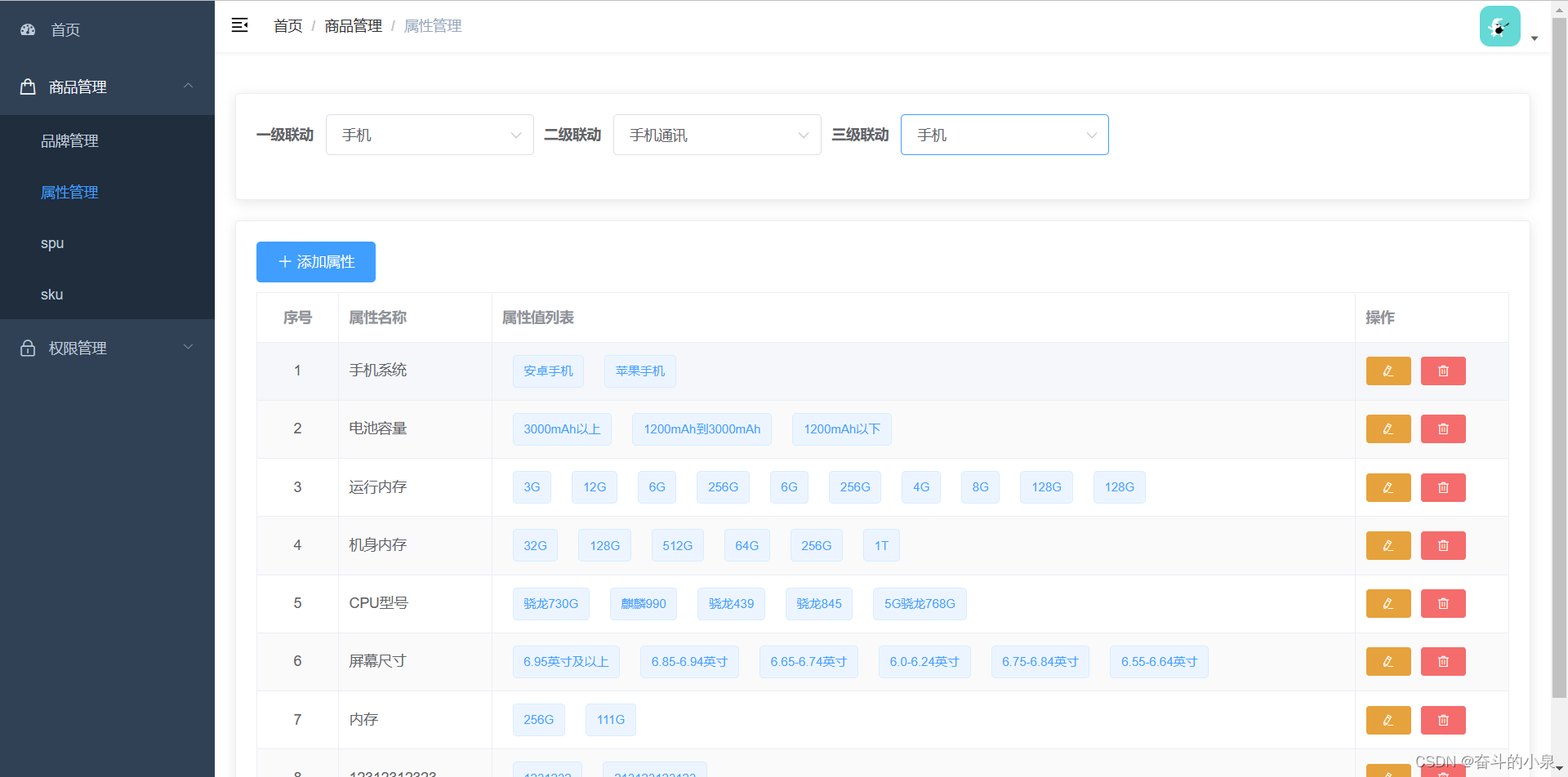Open the 三级联动 category dropdown

click(1004, 135)
